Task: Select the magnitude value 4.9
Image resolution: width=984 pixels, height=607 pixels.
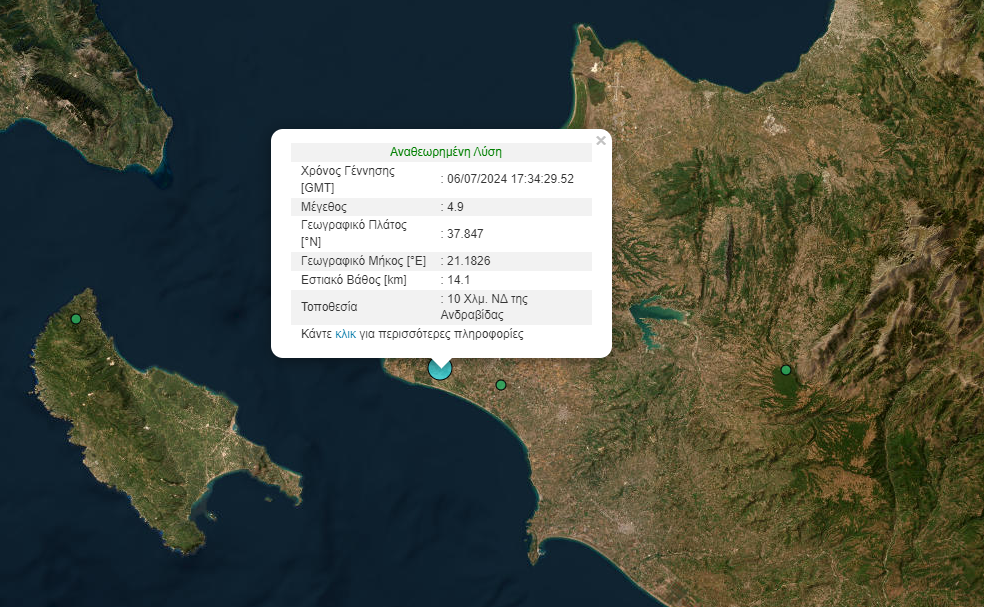Action: coord(455,207)
